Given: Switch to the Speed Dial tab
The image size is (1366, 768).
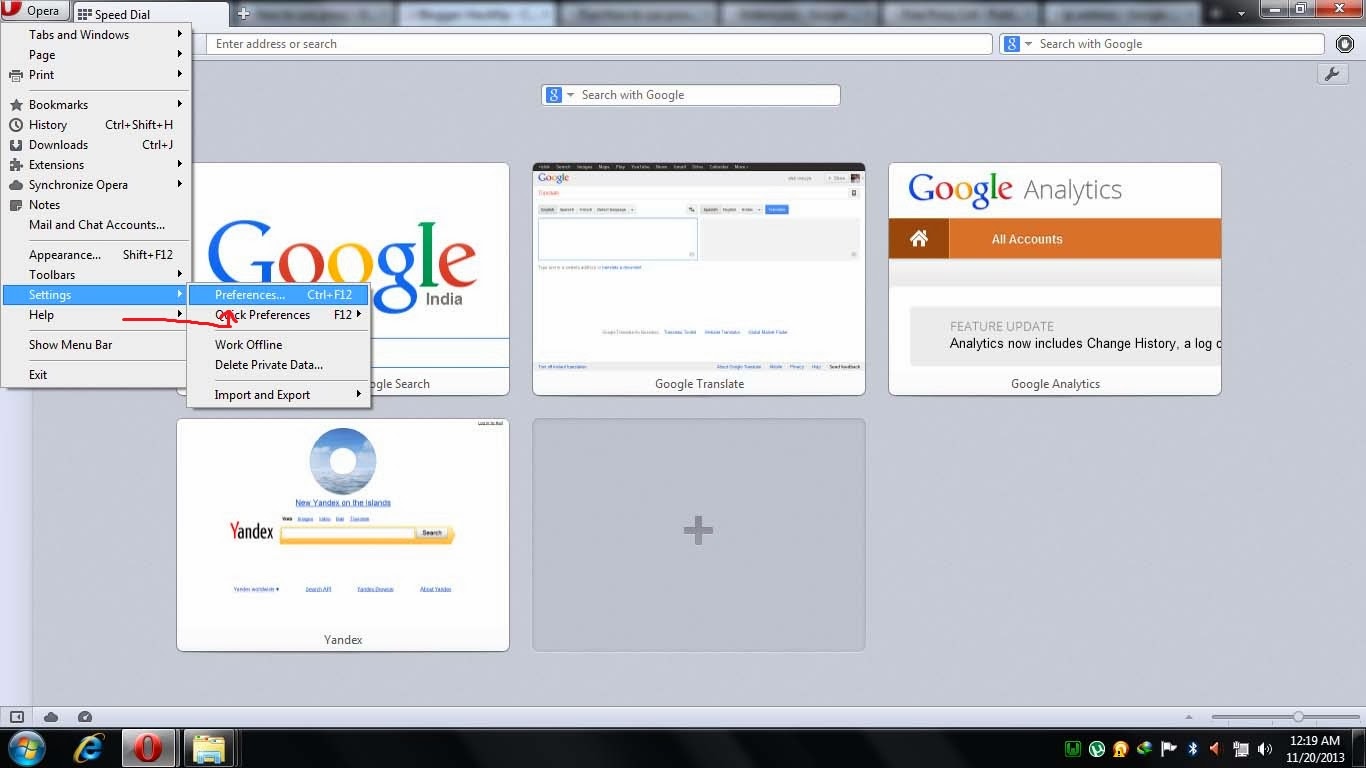Looking at the screenshot, I should tap(151, 15).
